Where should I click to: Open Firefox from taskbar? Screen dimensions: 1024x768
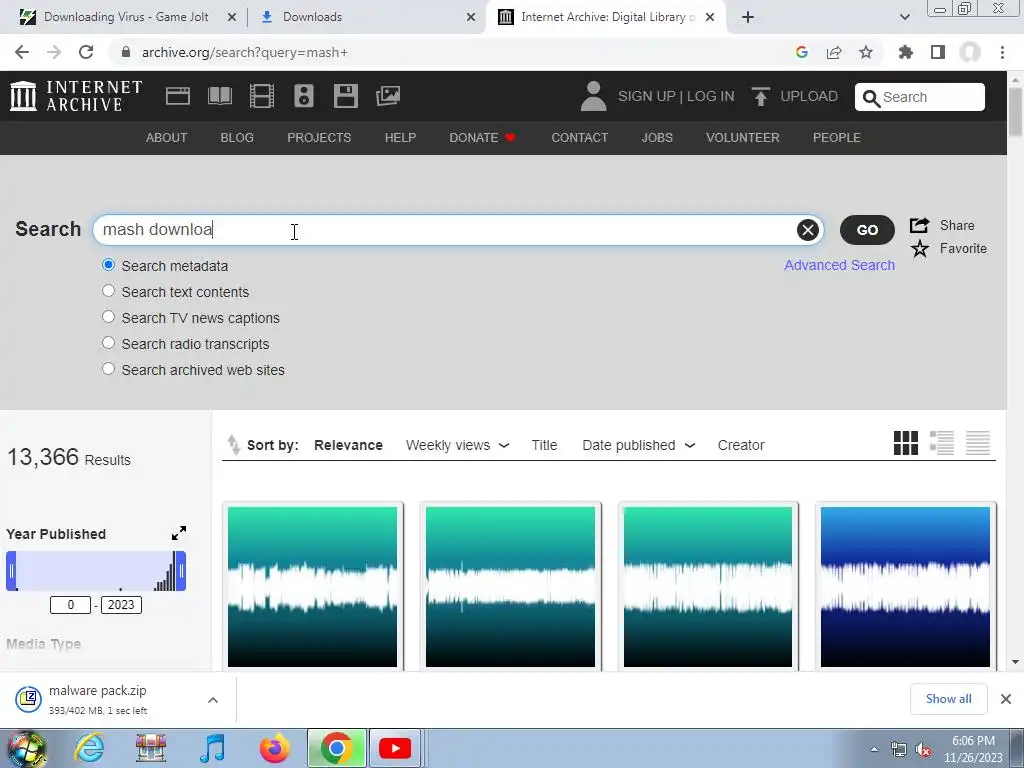pyautogui.click(x=274, y=748)
